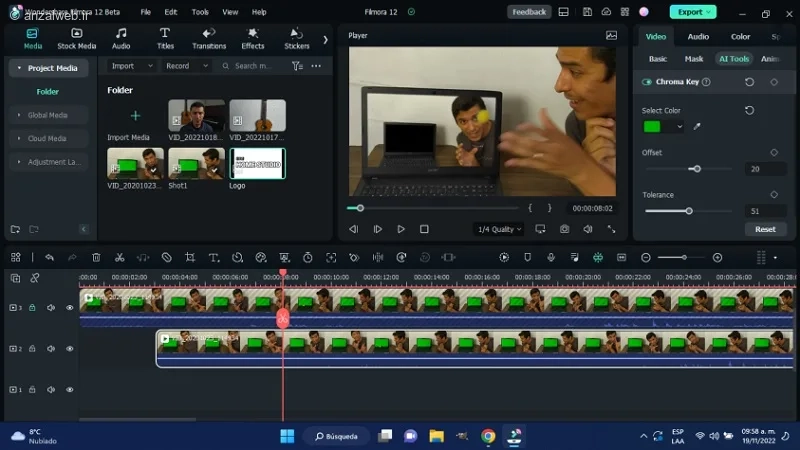Pick a color with the eyedropper tool
This screenshot has height=450, width=800.
pos(697,127)
